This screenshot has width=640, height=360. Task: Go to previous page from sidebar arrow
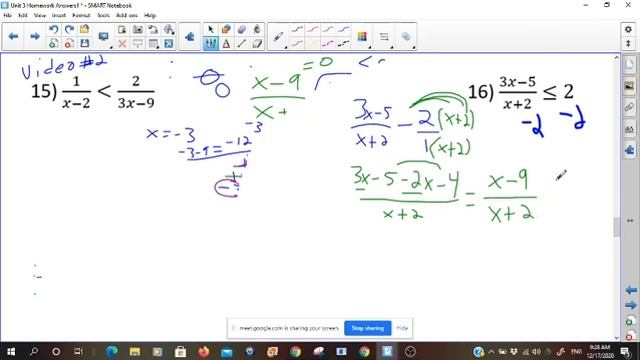[631, 290]
